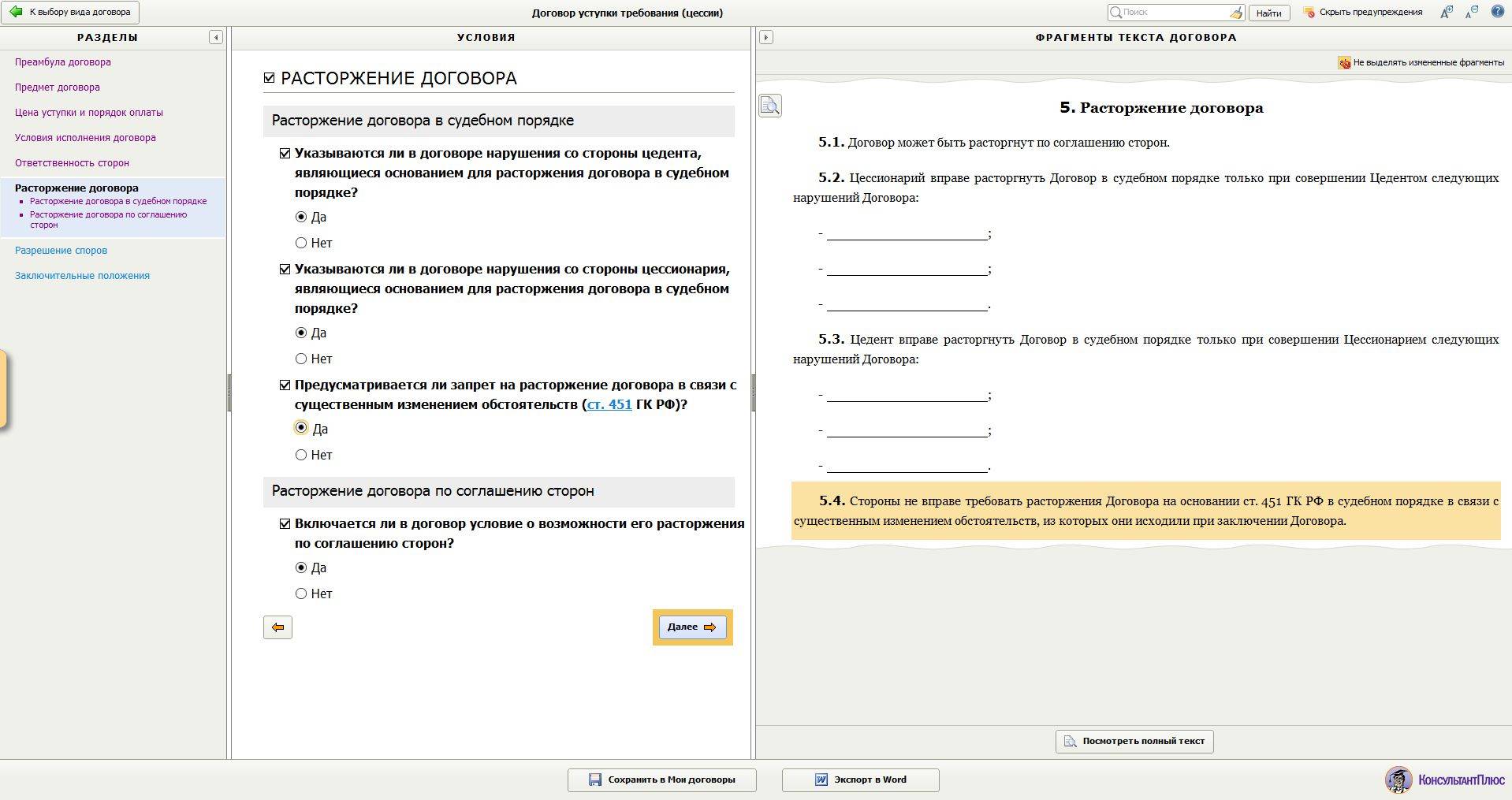Select Да for cessionary violations question
1512x800 pixels.
point(301,333)
